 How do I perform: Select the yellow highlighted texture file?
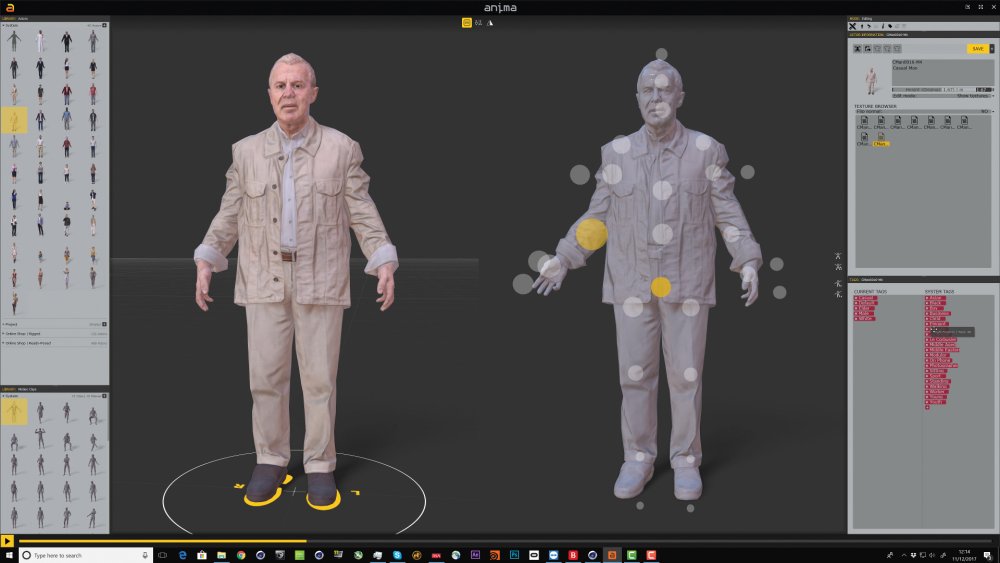click(x=881, y=139)
